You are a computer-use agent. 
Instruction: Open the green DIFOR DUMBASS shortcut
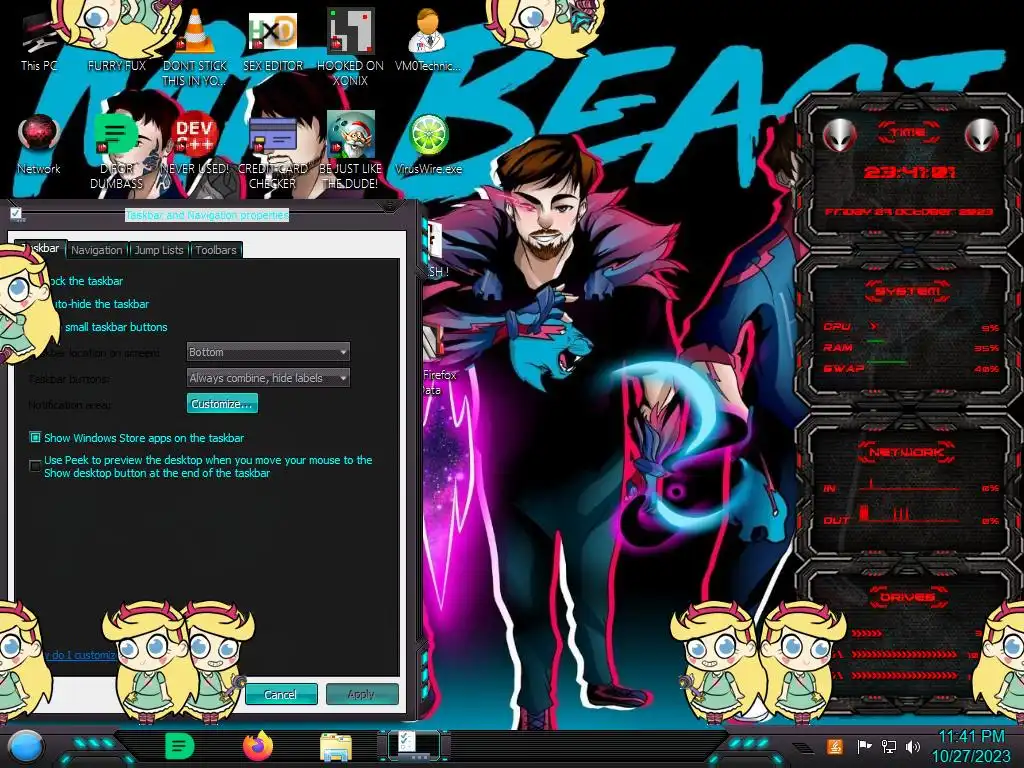coord(116,150)
